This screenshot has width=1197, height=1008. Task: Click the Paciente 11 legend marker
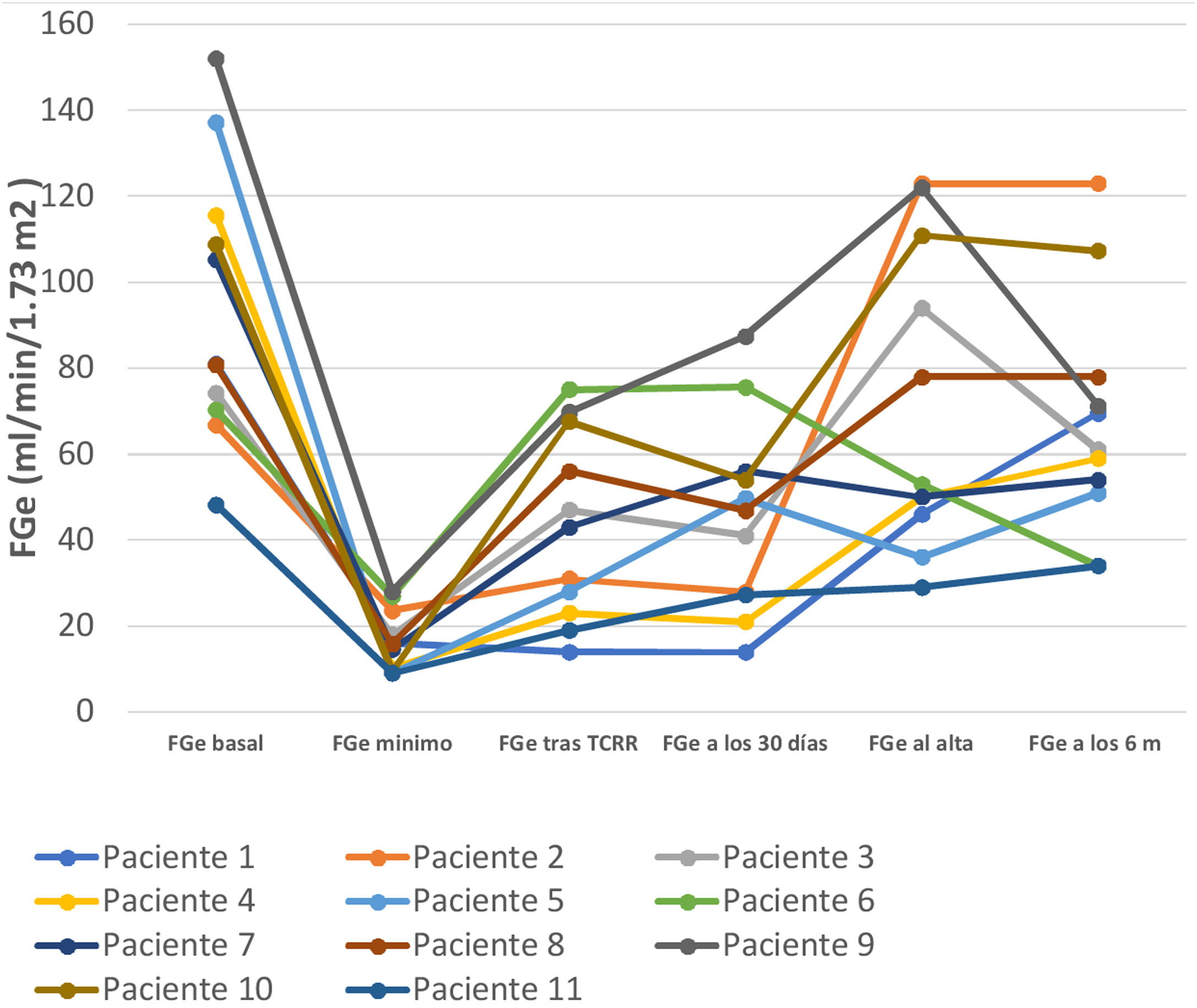pos(378,989)
